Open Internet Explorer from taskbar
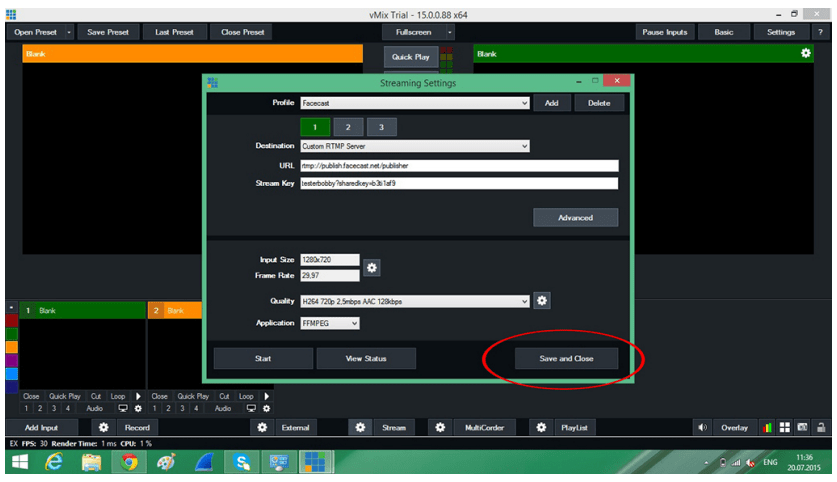This screenshot has width=837, height=482. (x=54, y=462)
